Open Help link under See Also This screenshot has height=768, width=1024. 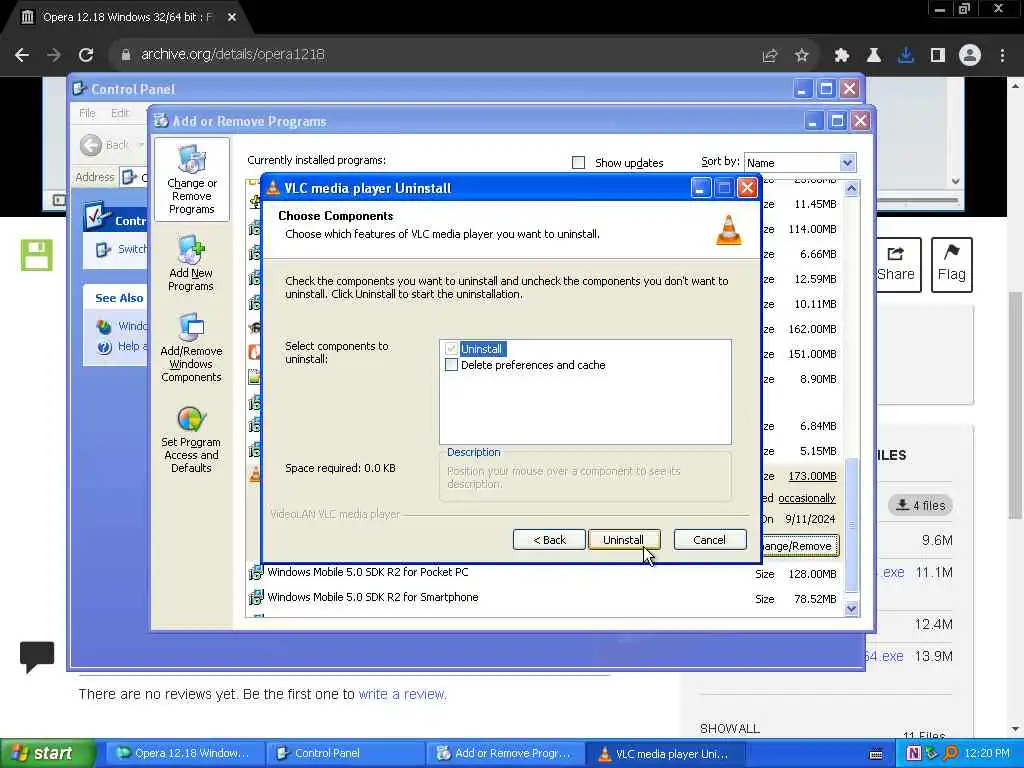coord(122,346)
